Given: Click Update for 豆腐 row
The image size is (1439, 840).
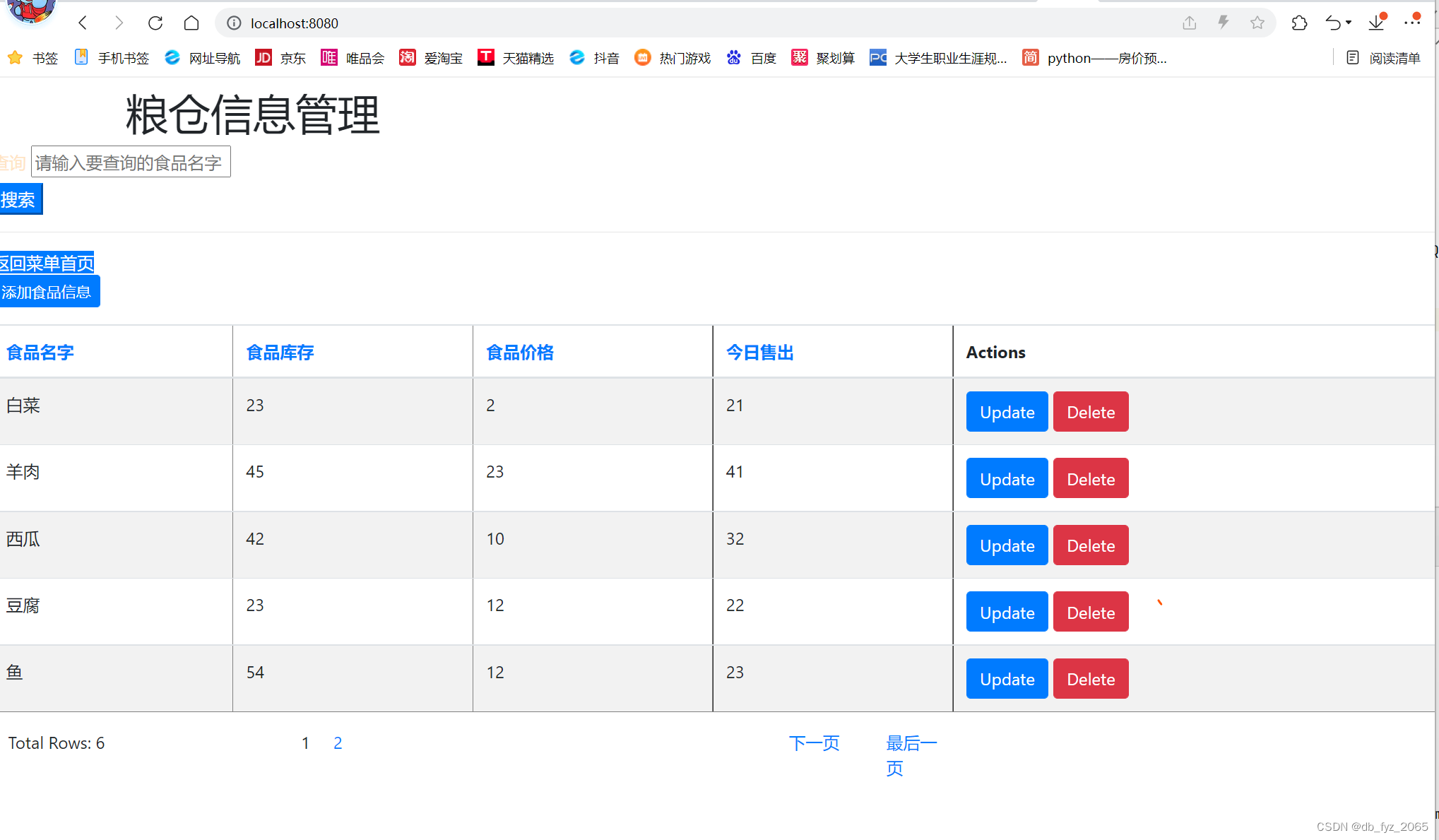Looking at the screenshot, I should 1007,612.
